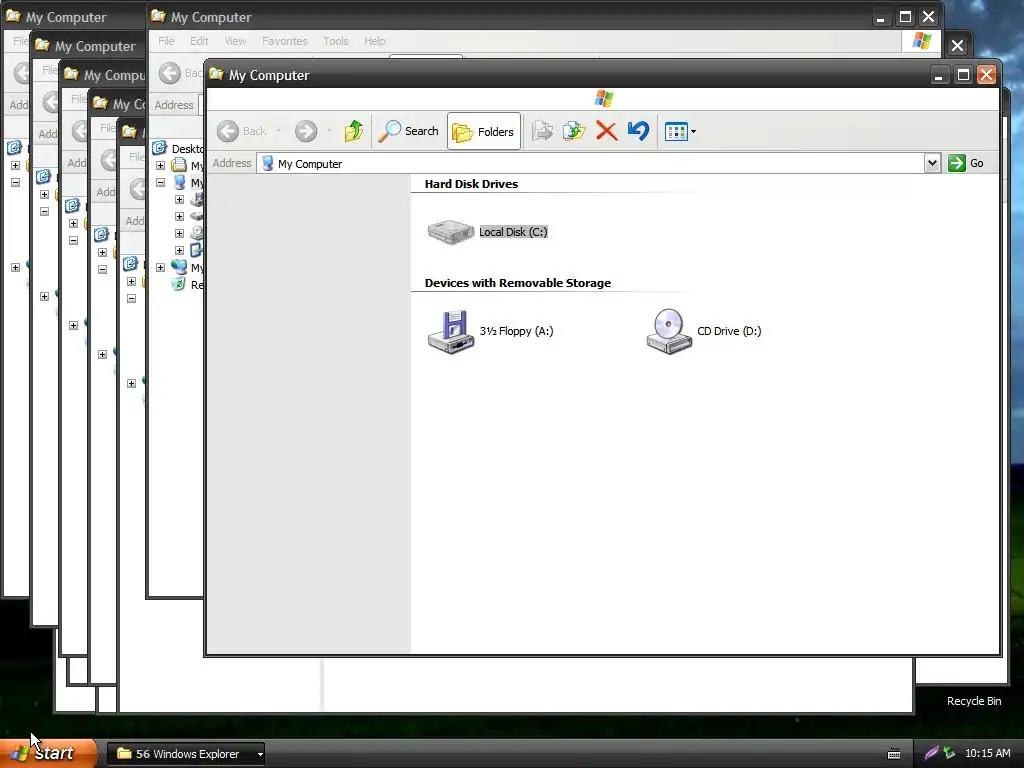Expand My Documents in the folder tree
The width and height of the screenshot is (1024, 768).
pos(161,165)
